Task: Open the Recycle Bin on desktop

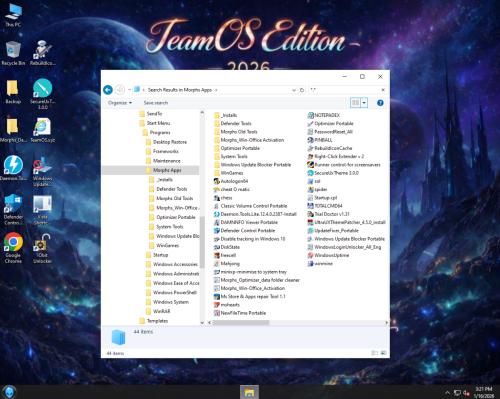Action: 13,53
